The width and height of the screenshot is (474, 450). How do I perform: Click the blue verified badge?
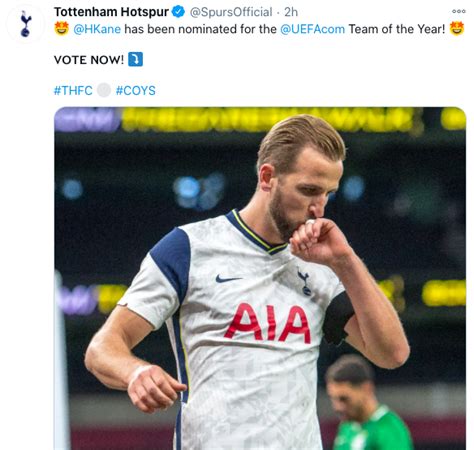178,12
